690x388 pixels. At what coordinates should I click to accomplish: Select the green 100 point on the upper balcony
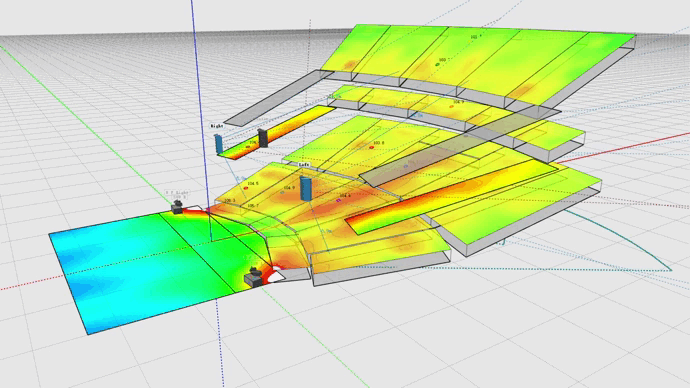click(x=437, y=65)
